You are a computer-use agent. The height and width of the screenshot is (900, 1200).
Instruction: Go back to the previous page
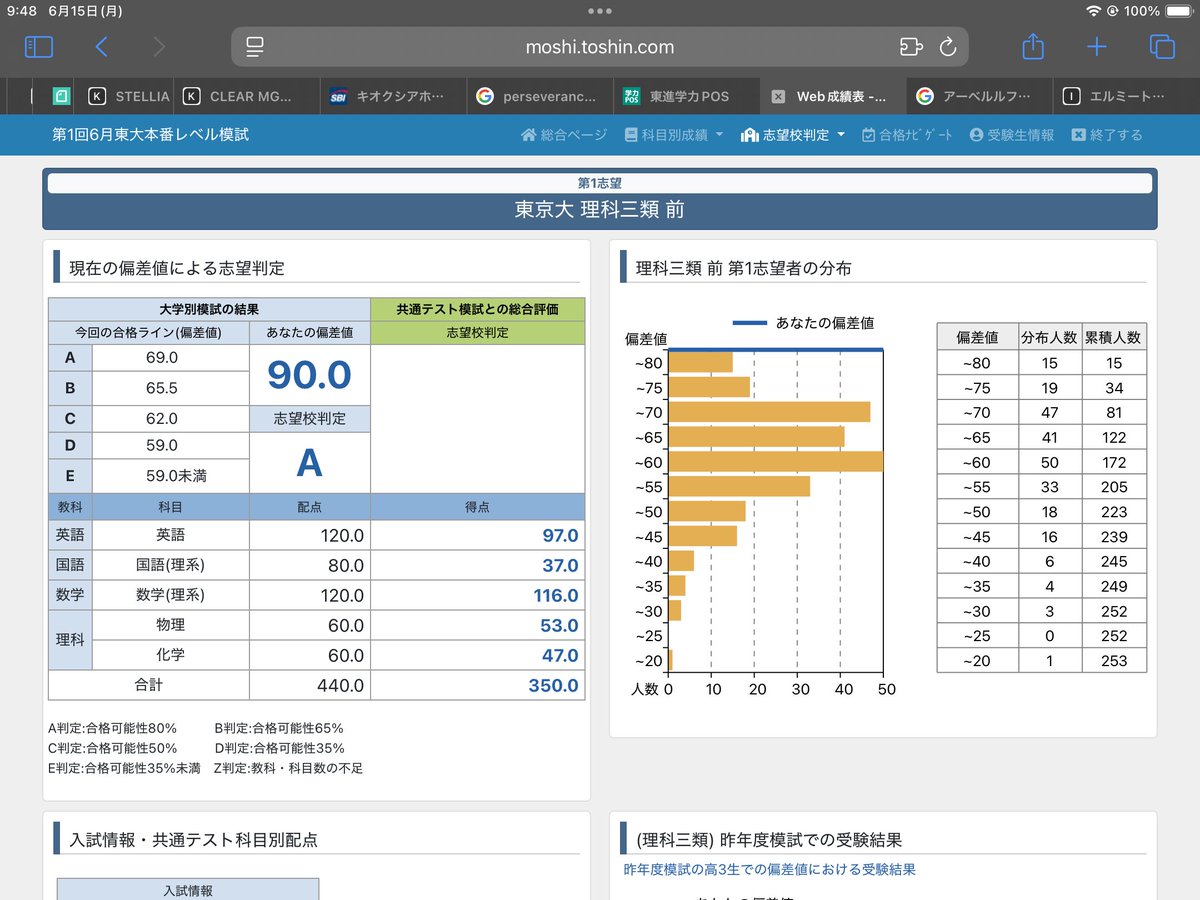pos(101,47)
